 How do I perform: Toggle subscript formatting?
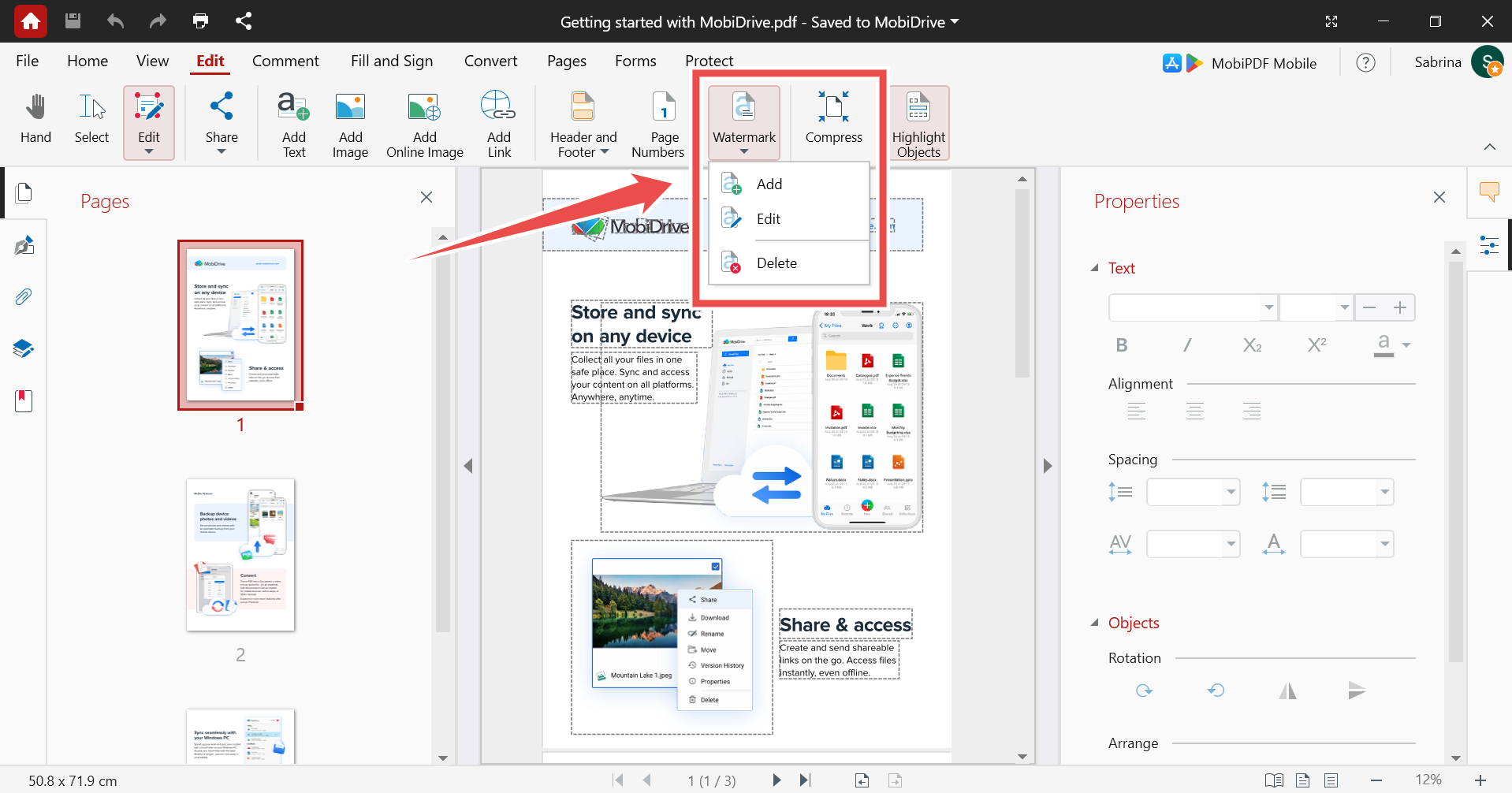[1252, 344]
